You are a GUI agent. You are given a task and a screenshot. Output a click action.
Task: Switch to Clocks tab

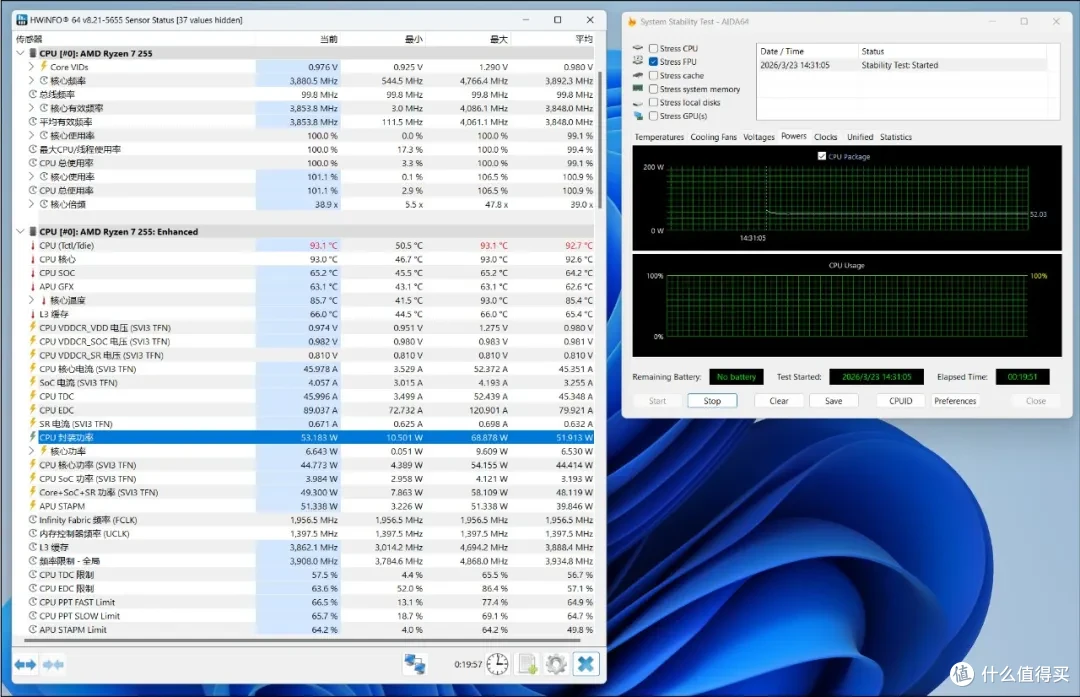tap(825, 137)
